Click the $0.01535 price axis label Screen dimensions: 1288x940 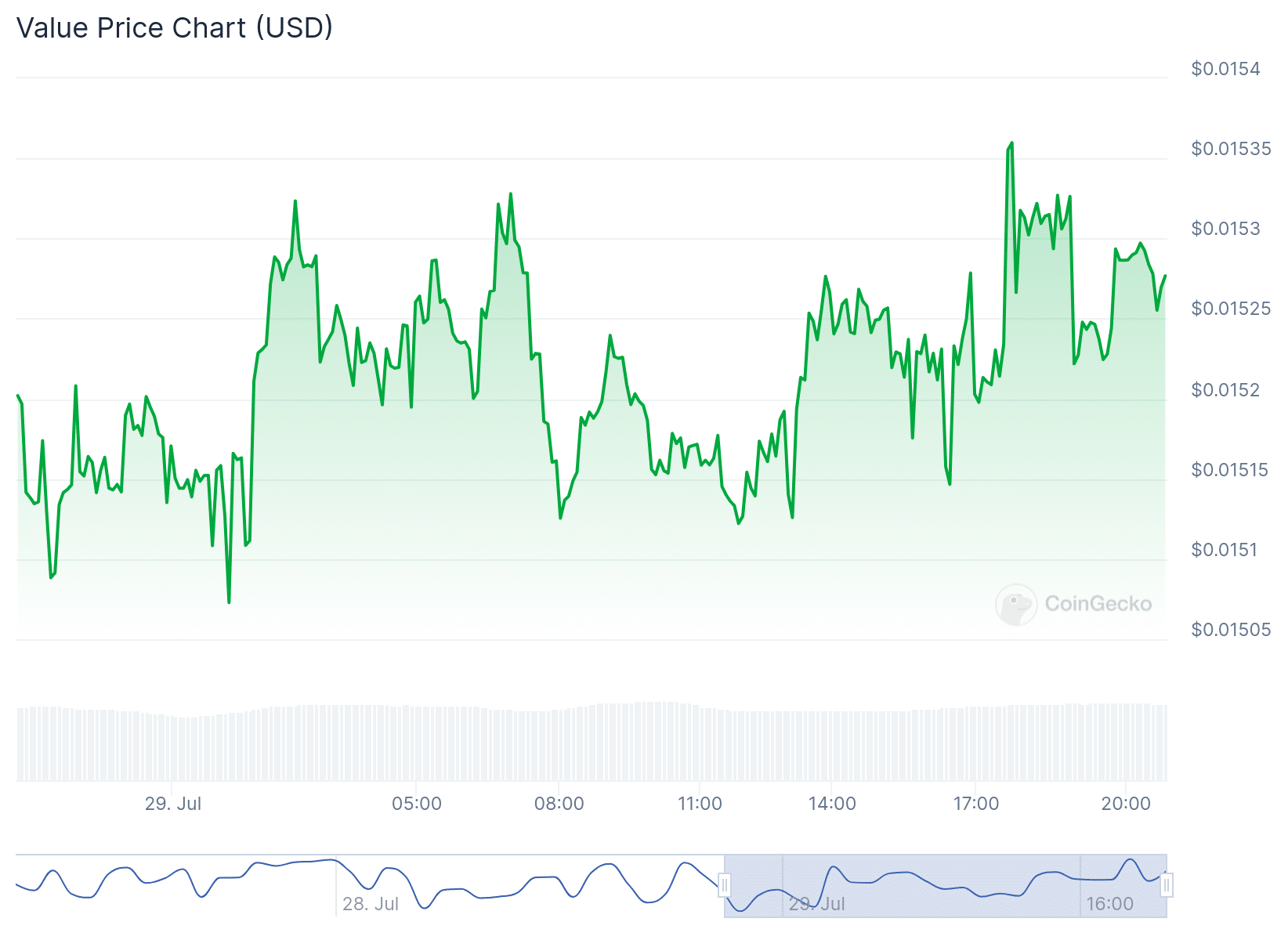pyautogui.click(x=1231, y=149)
